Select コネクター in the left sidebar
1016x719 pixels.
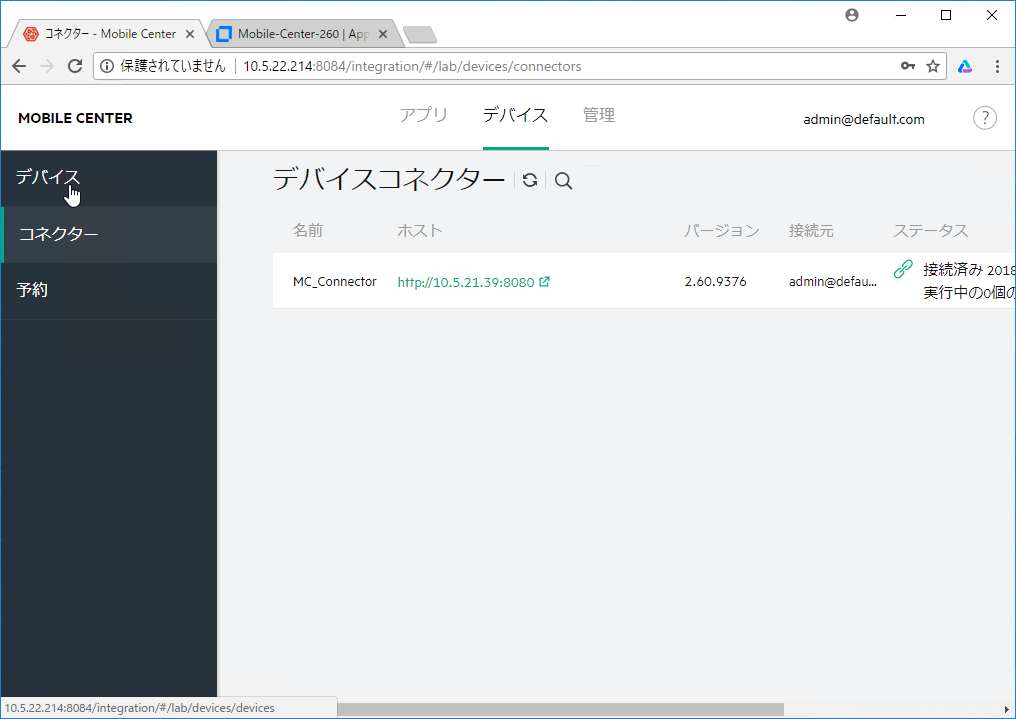click(x=109, y=234)
